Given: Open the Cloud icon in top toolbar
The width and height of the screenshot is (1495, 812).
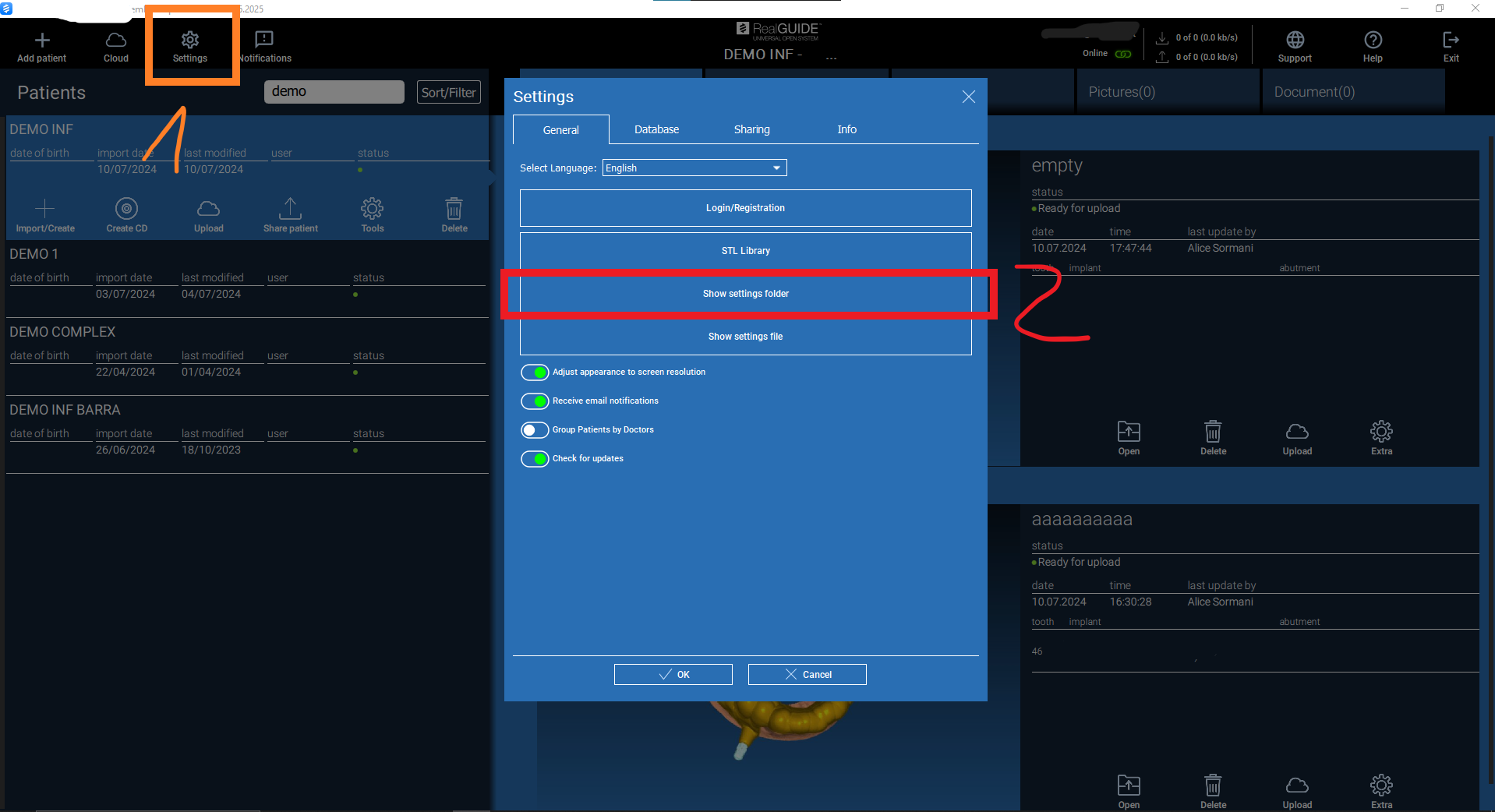Looking at the screenshot, I should coord(115,41).
